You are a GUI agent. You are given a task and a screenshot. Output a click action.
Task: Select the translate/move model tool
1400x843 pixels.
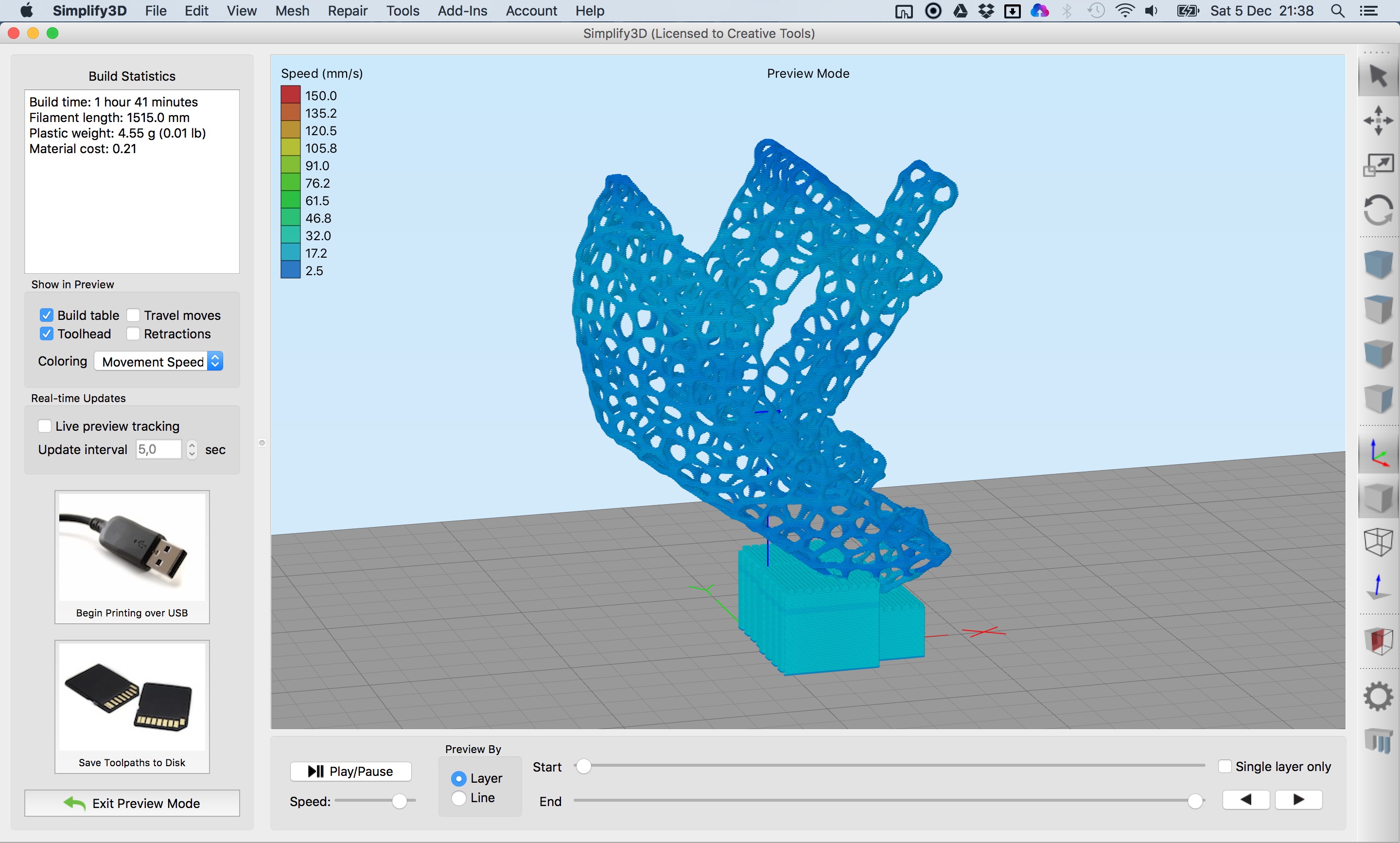pyautogui.click(x=1379, y=121)
